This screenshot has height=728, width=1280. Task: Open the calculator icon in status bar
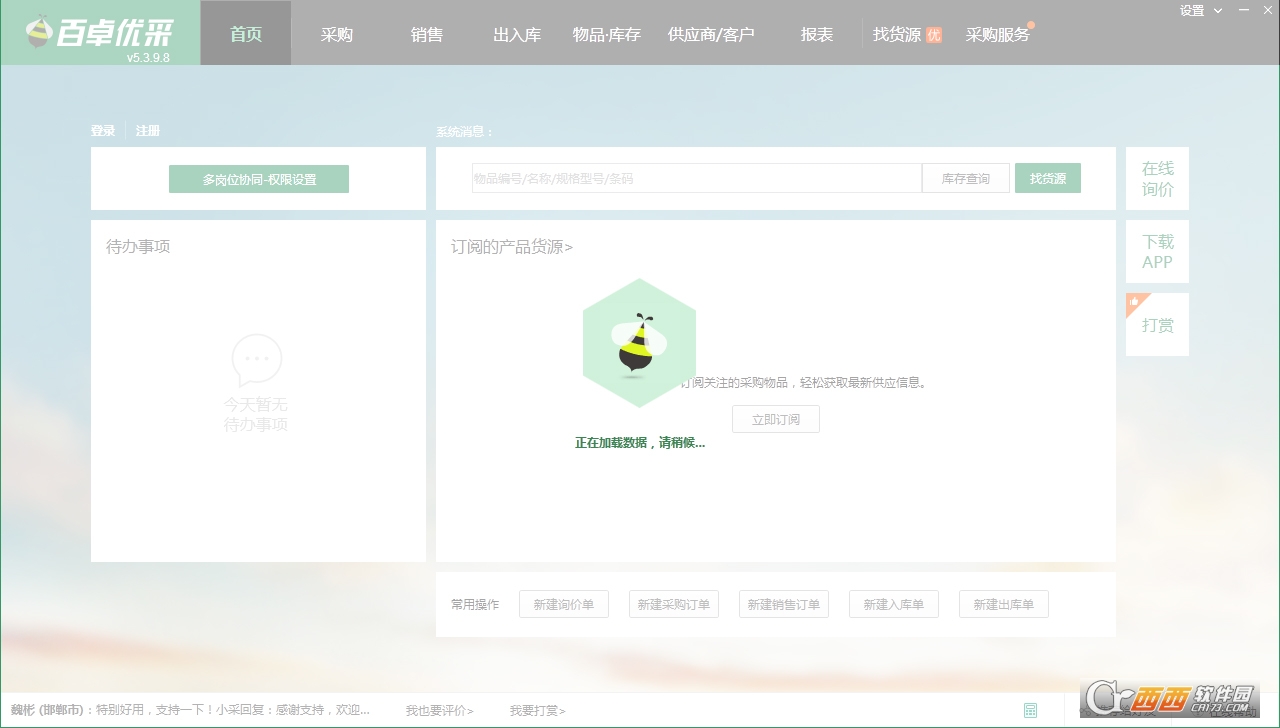[x=1030, y=710]
